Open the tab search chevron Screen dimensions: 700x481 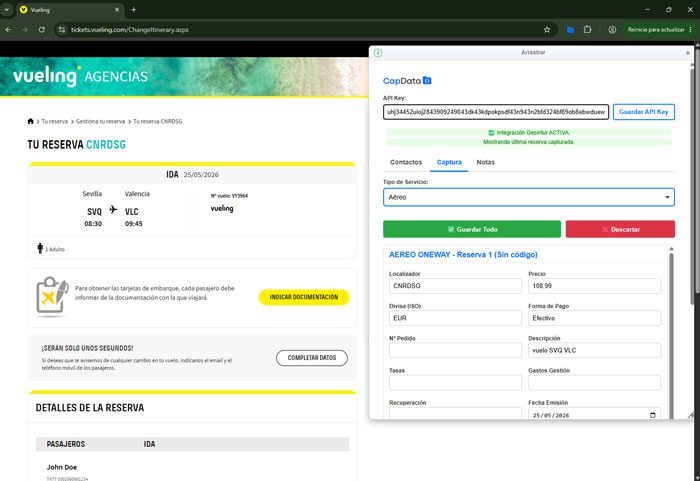coord(7,9)
